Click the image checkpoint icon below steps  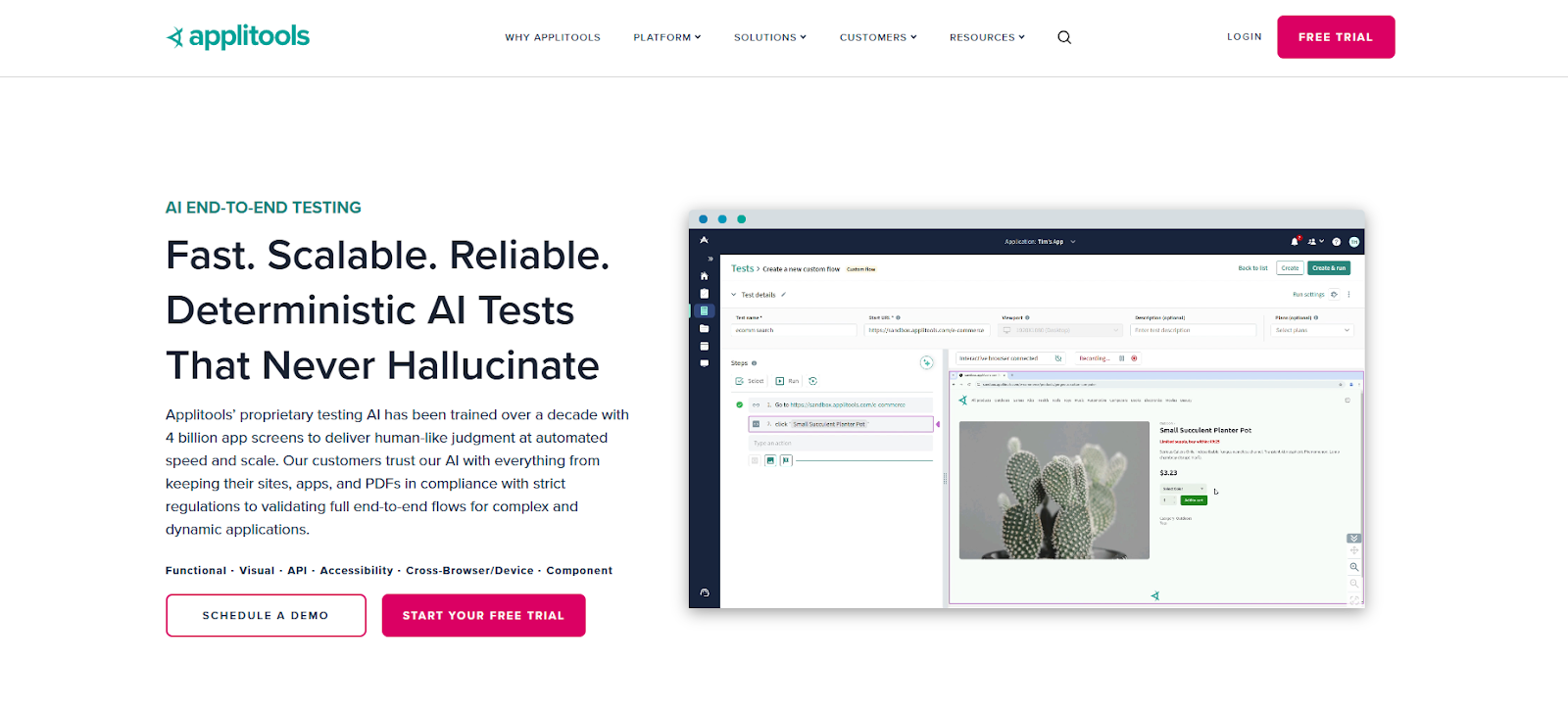[x=770, y=460]
